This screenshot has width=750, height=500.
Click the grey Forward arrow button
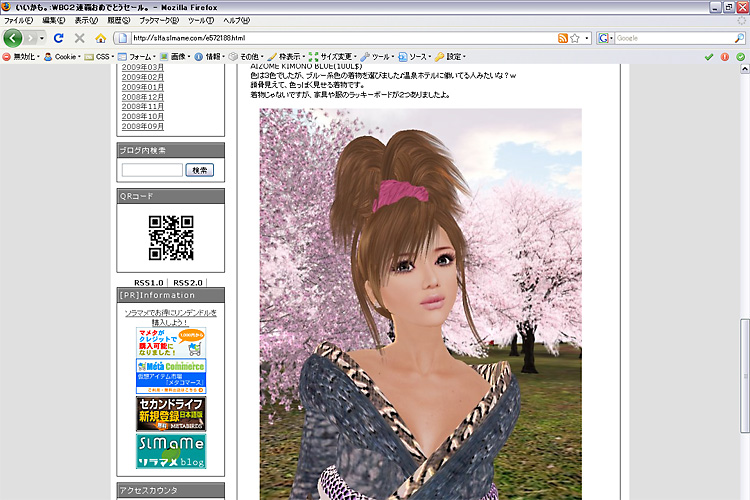pyautogui.click(x=30, y=38)
